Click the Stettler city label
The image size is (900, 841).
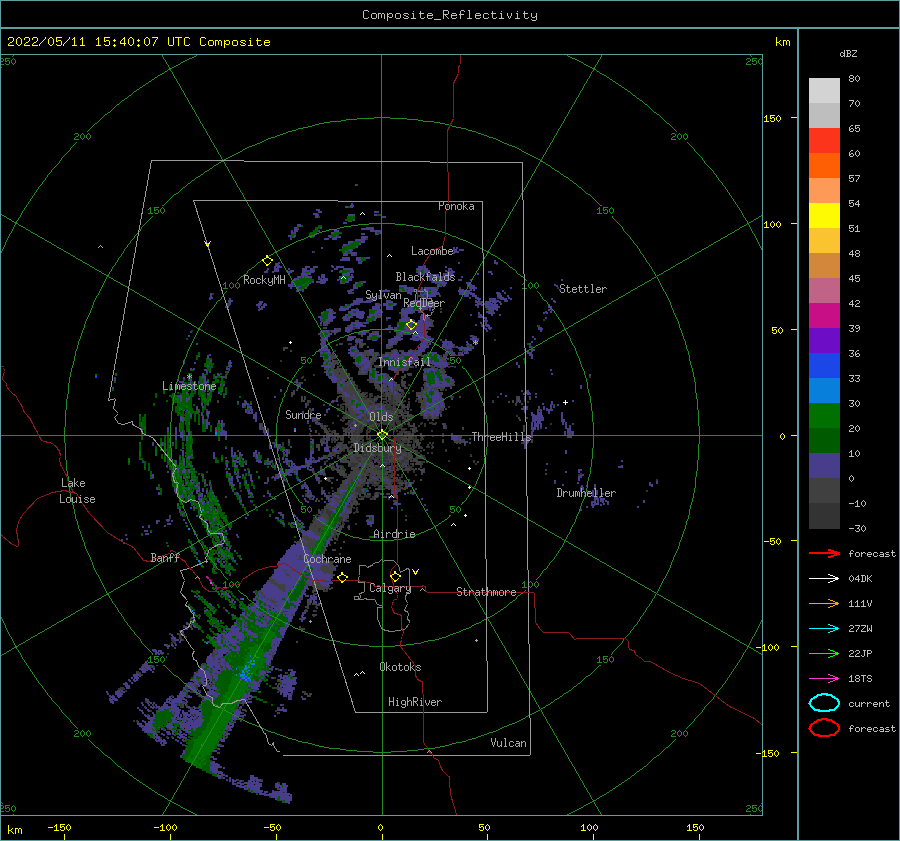[583, 289]
